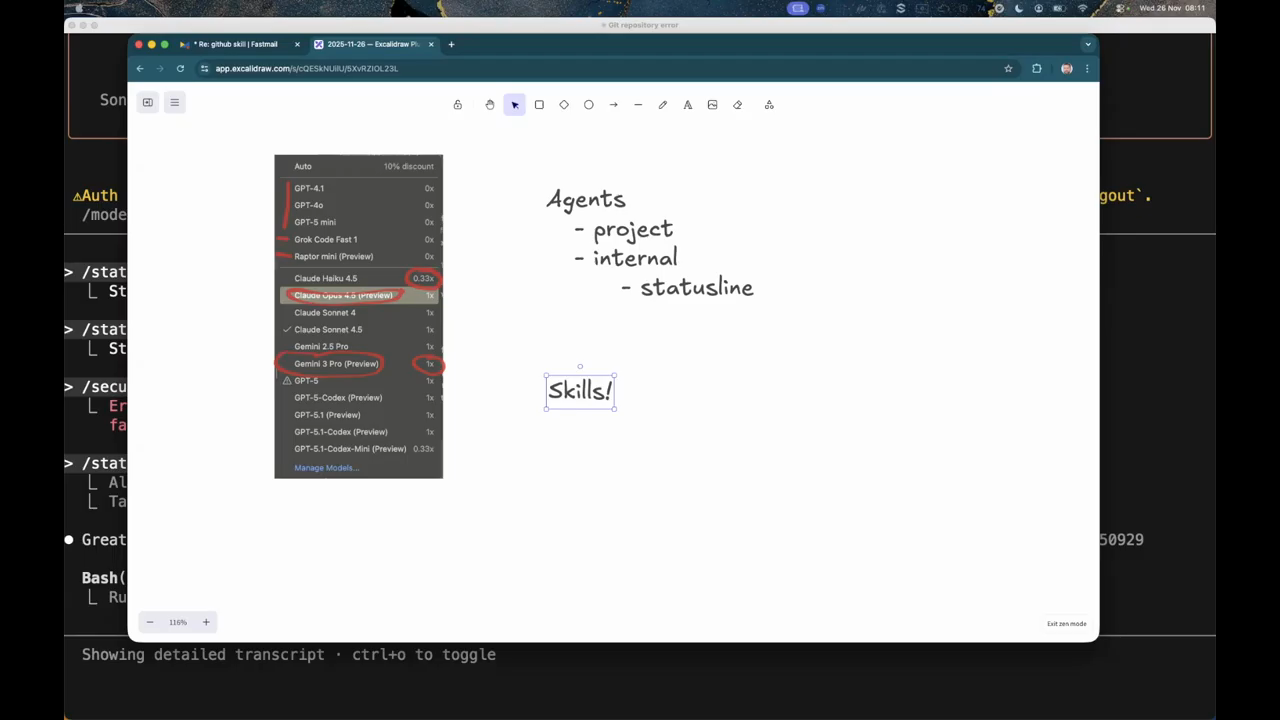This screenshot has width=1280, height=720.
Task: Select the Rectangle shape tool
Action: pos(539,105)
